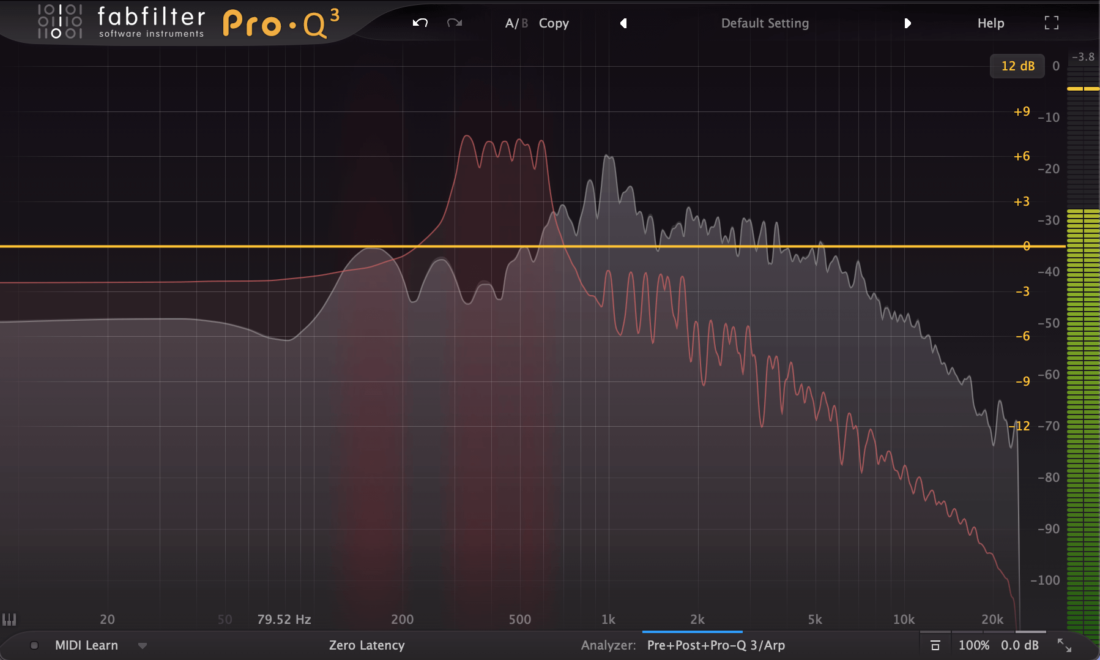Show the piano keyboard display icon
This screenshot has height=660, width=1100.
9,619
